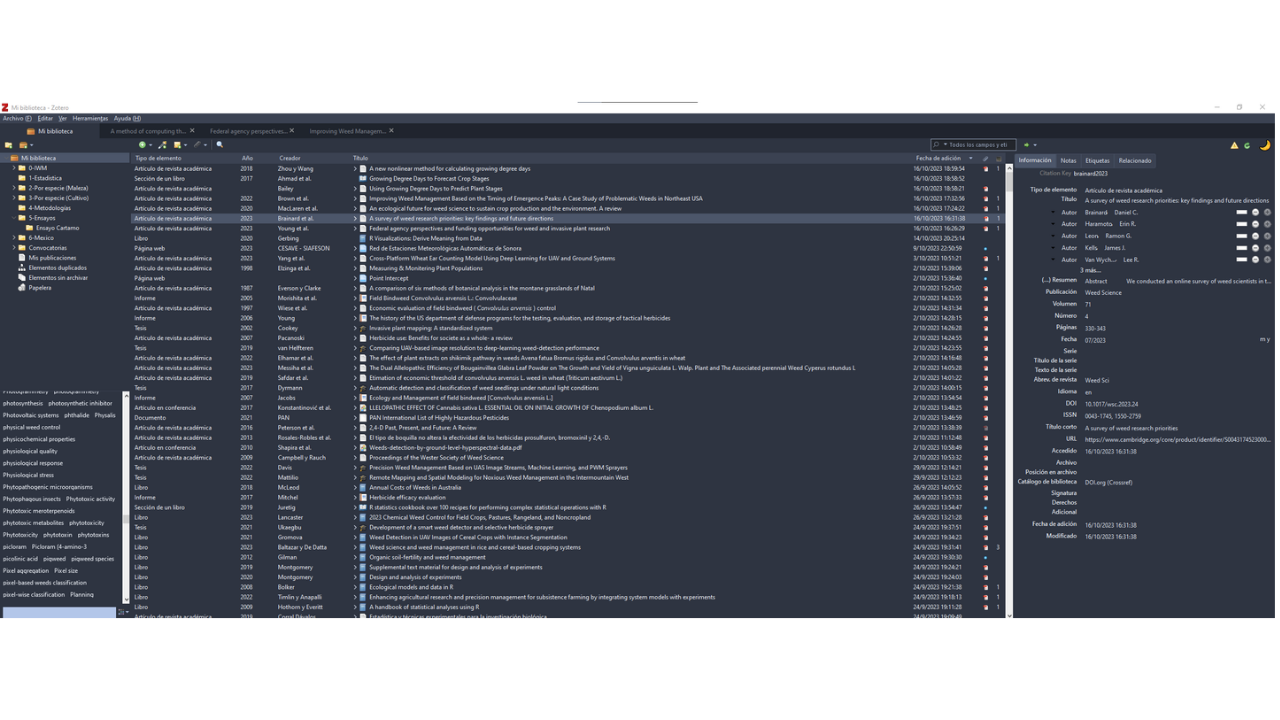1280x720 pixels.
Task: Toggle the dark mode moon icon
Action: (1264, 146)
